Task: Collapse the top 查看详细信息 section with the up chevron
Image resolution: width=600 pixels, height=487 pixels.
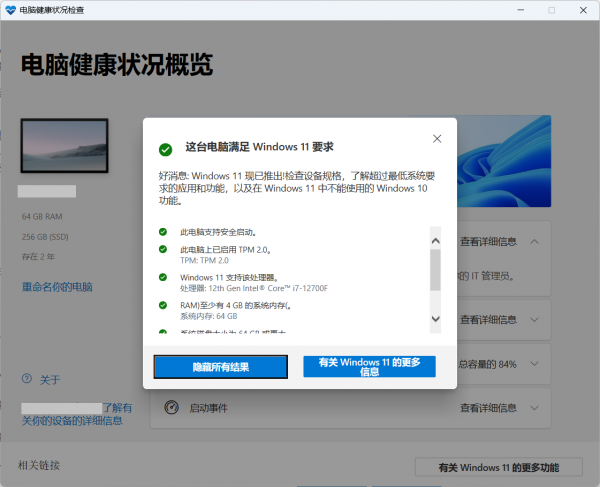Action: [x=535, y=242]
